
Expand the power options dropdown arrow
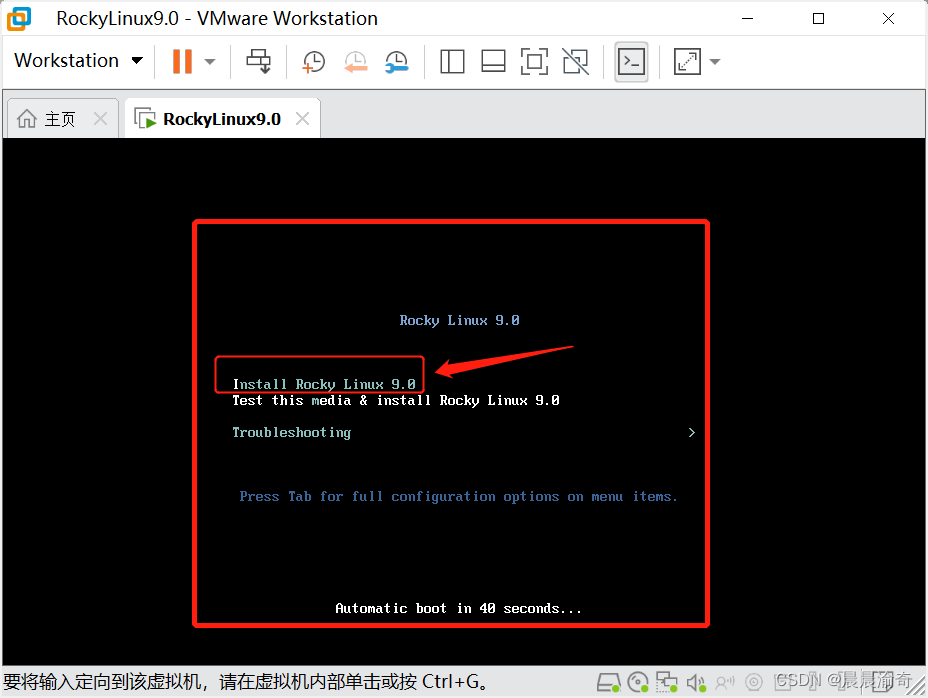tap(210, 62)
